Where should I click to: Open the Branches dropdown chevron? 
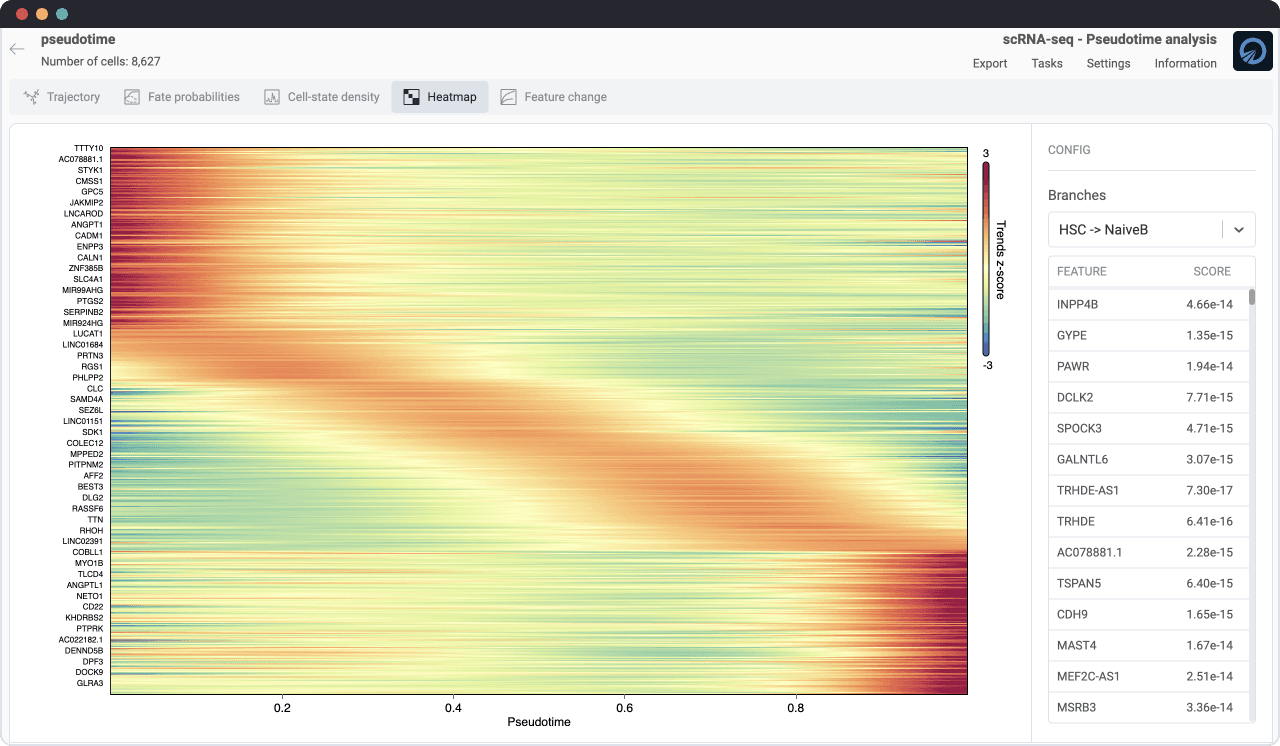point(1238,230)
